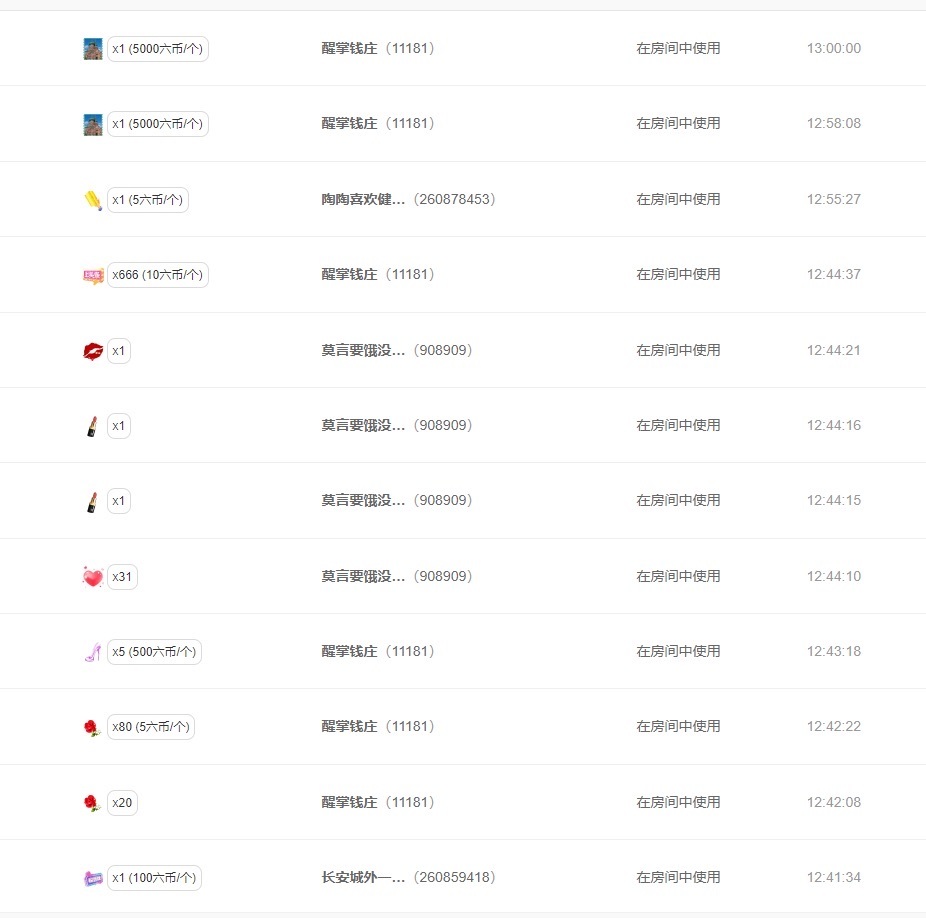The width and height of the screenshot is (926, 918).
Task: Select the 12:44:37 timestamp
Action: click(x=834, y=274)
